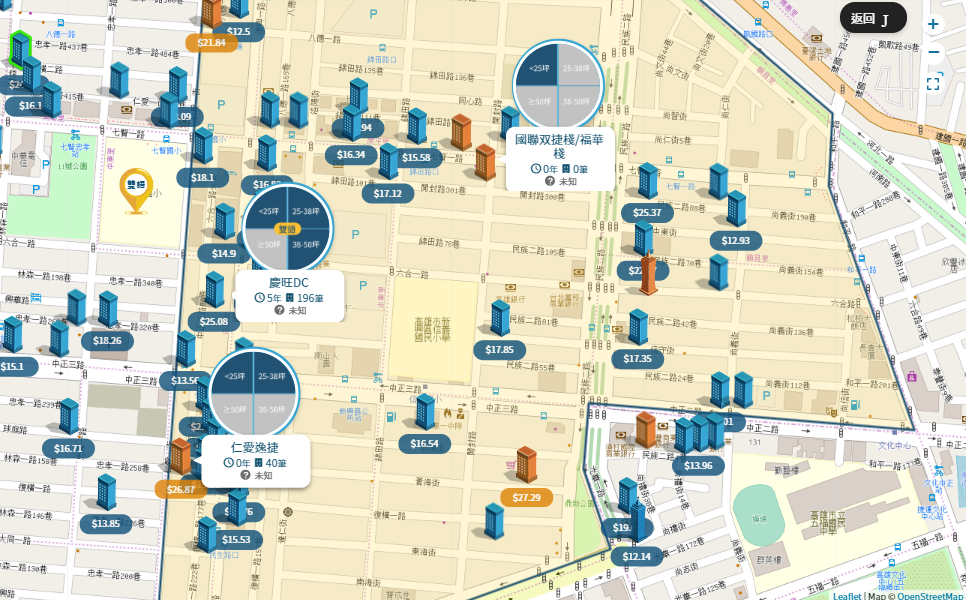This screenshot has height=600, width=967.
Task: Select the $16.71 price label
Action: (x=68, y=448)
